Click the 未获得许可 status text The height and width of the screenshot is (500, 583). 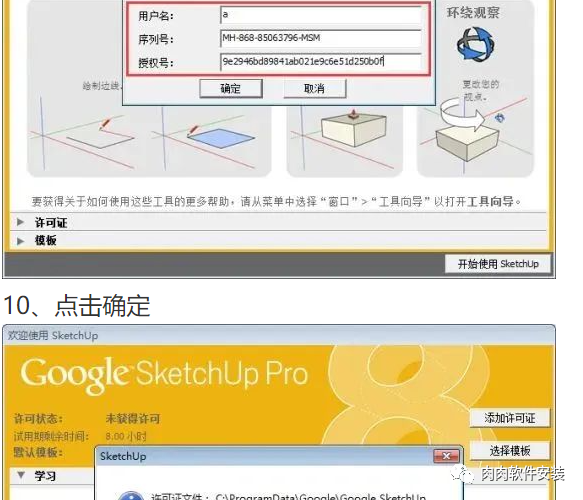[x=133, y=419]
